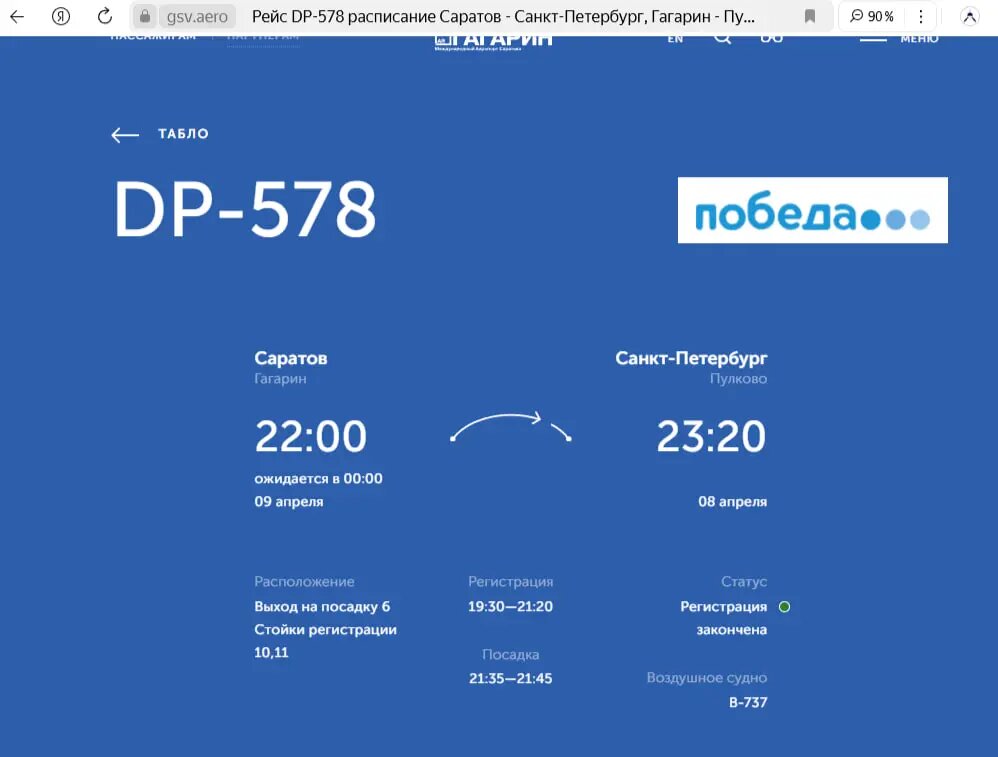Open the Alice assistant icon at top right
This screenshot has height=757, width=998.
click(969, 17)
